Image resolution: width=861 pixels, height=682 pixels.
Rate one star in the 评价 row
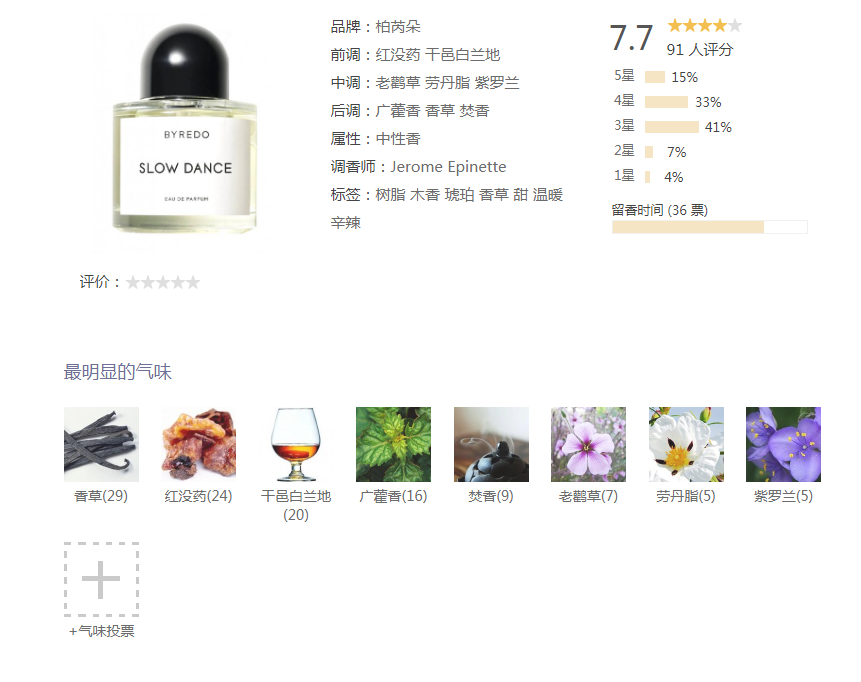133,282
